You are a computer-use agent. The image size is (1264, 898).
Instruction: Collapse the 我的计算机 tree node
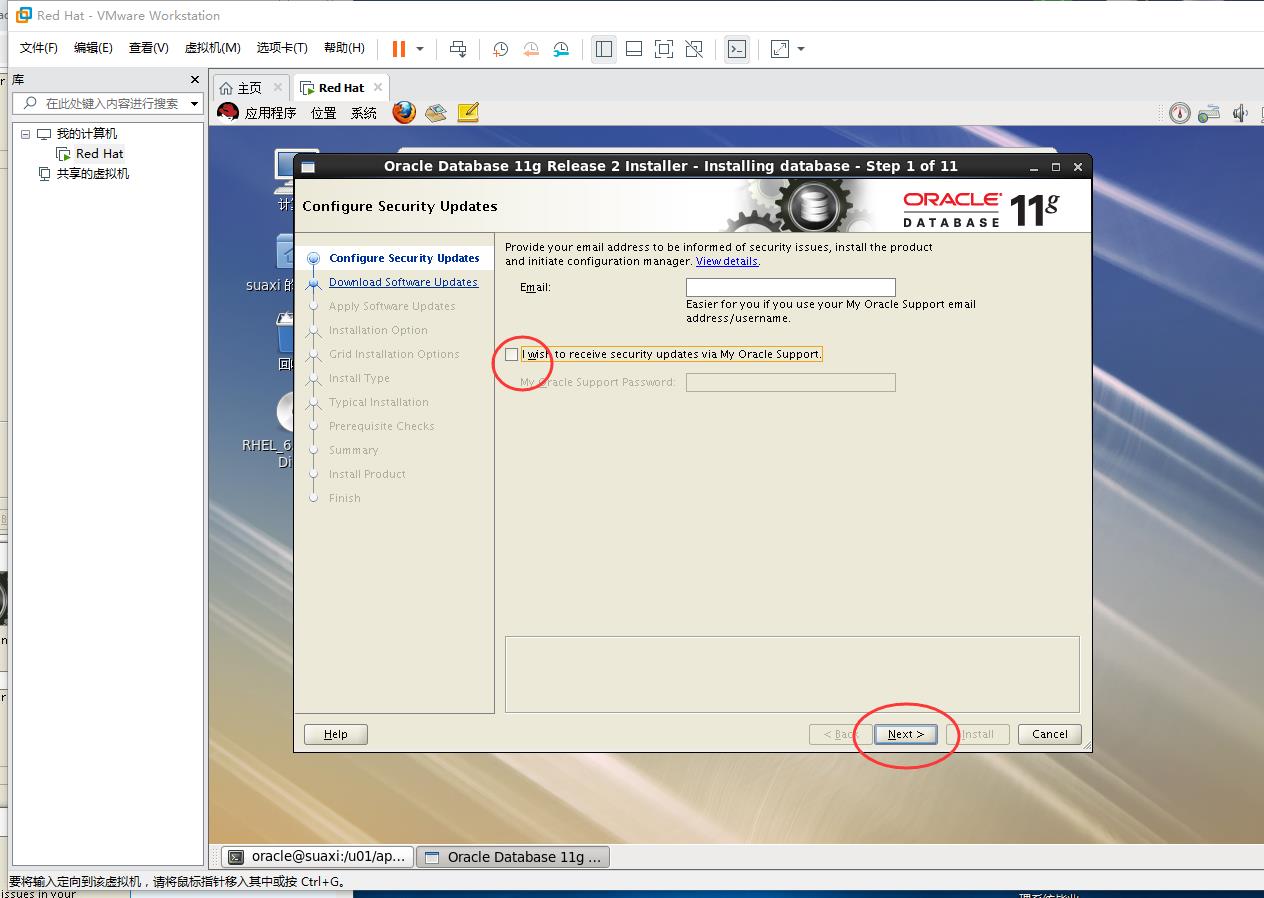pyautogui.click(x=26, y=133)
